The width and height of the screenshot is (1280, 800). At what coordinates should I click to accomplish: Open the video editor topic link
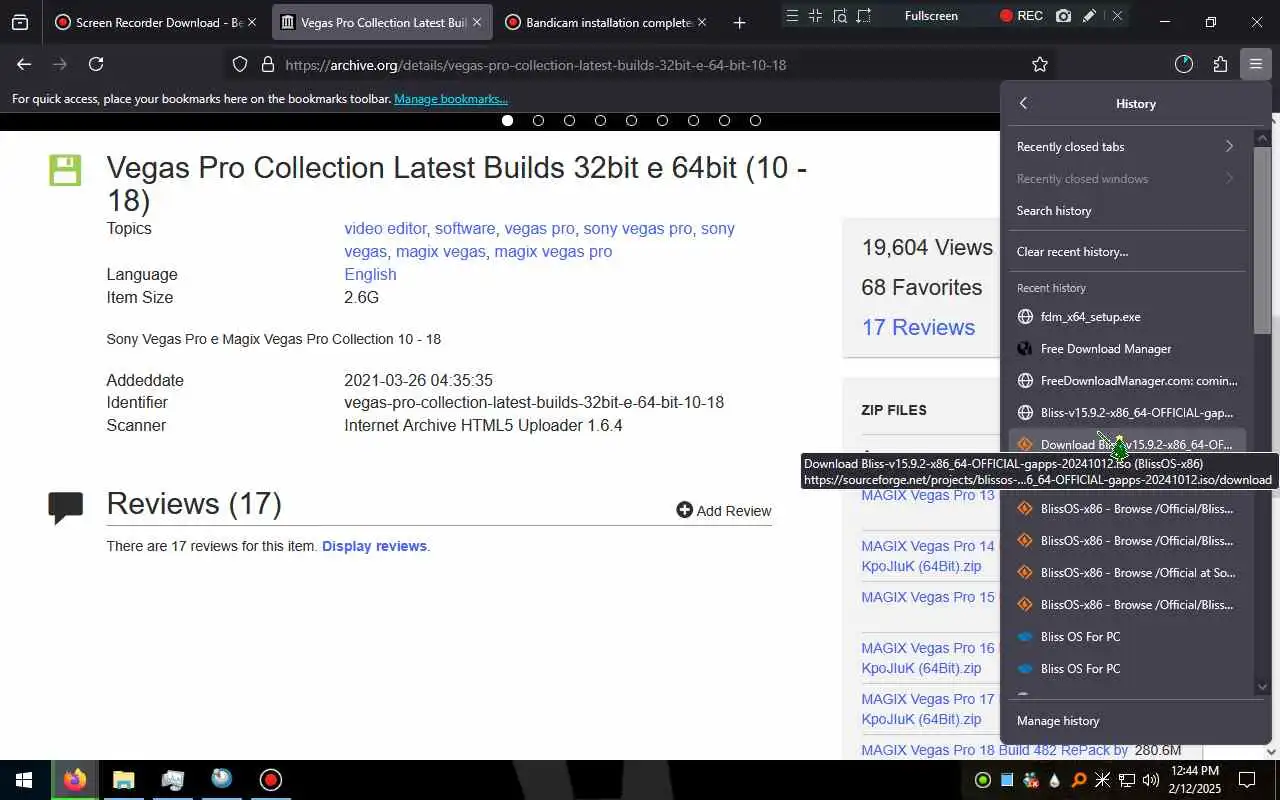[x=385, y=228]
